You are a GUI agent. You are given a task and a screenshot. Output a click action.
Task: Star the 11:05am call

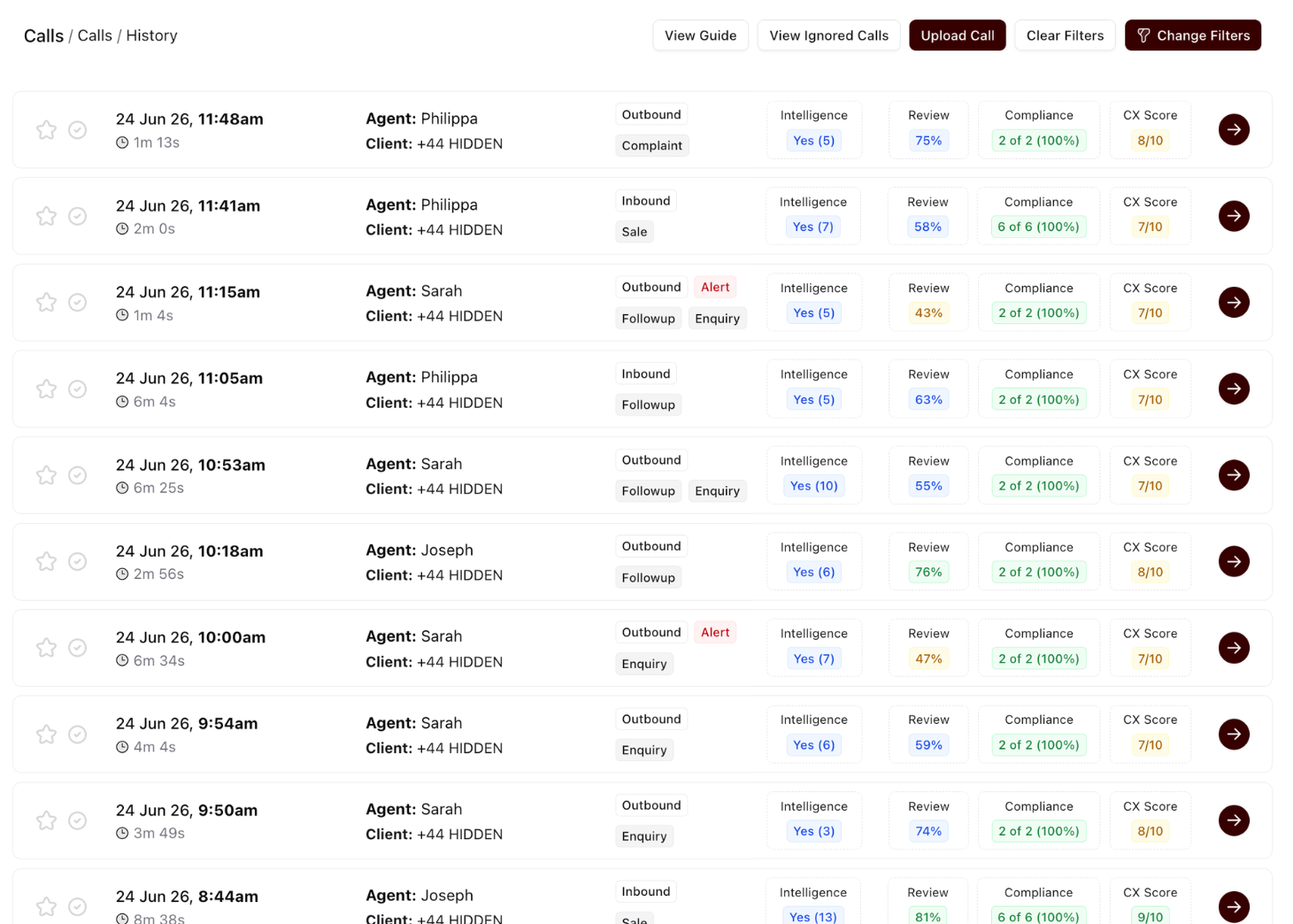pos(46,389)
